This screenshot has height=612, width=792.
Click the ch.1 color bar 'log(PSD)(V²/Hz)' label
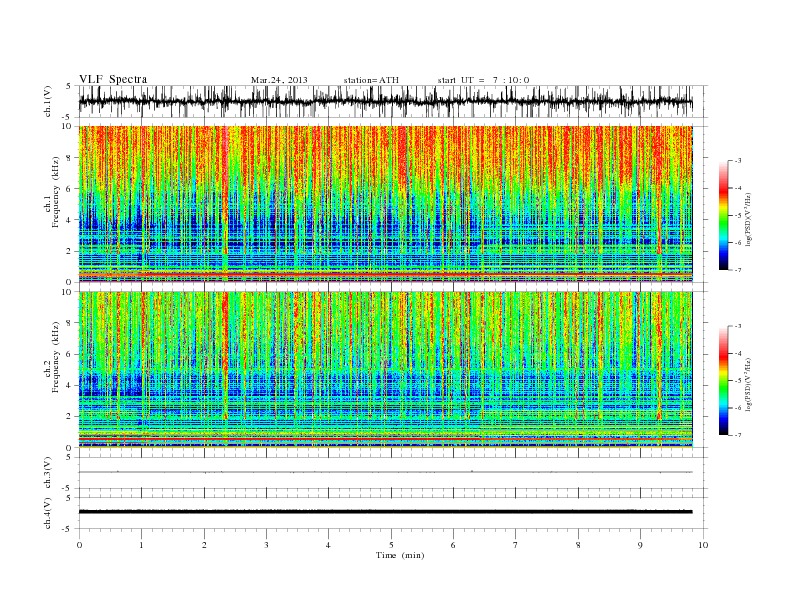(x=748, y=218)
